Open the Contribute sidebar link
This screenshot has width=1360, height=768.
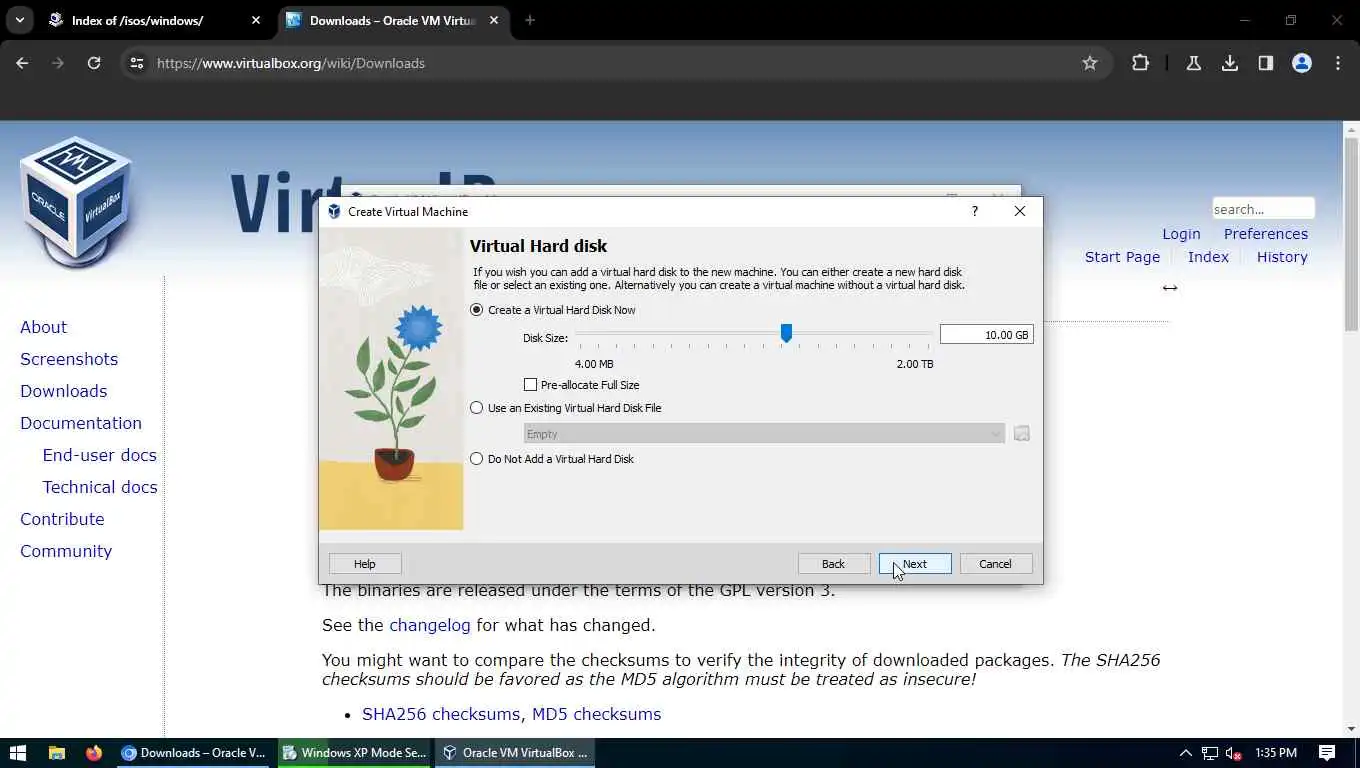[x=62, y=519]
